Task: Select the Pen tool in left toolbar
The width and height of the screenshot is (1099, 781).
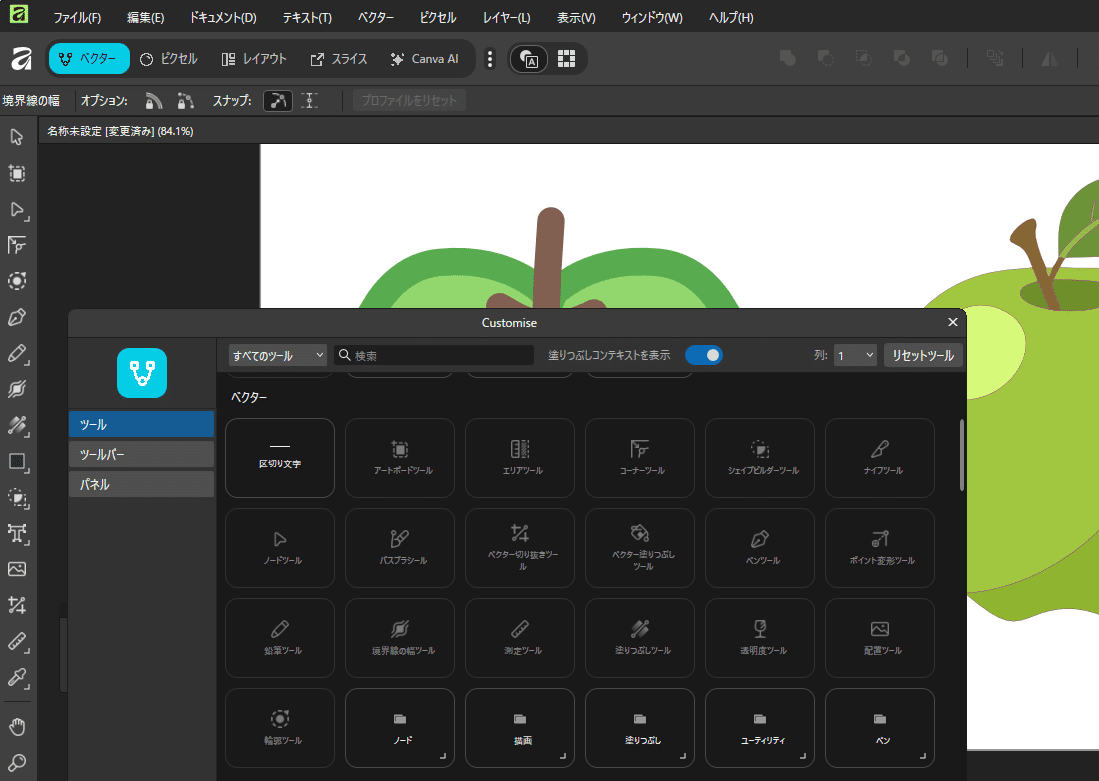Action: (x=17, y=317)
